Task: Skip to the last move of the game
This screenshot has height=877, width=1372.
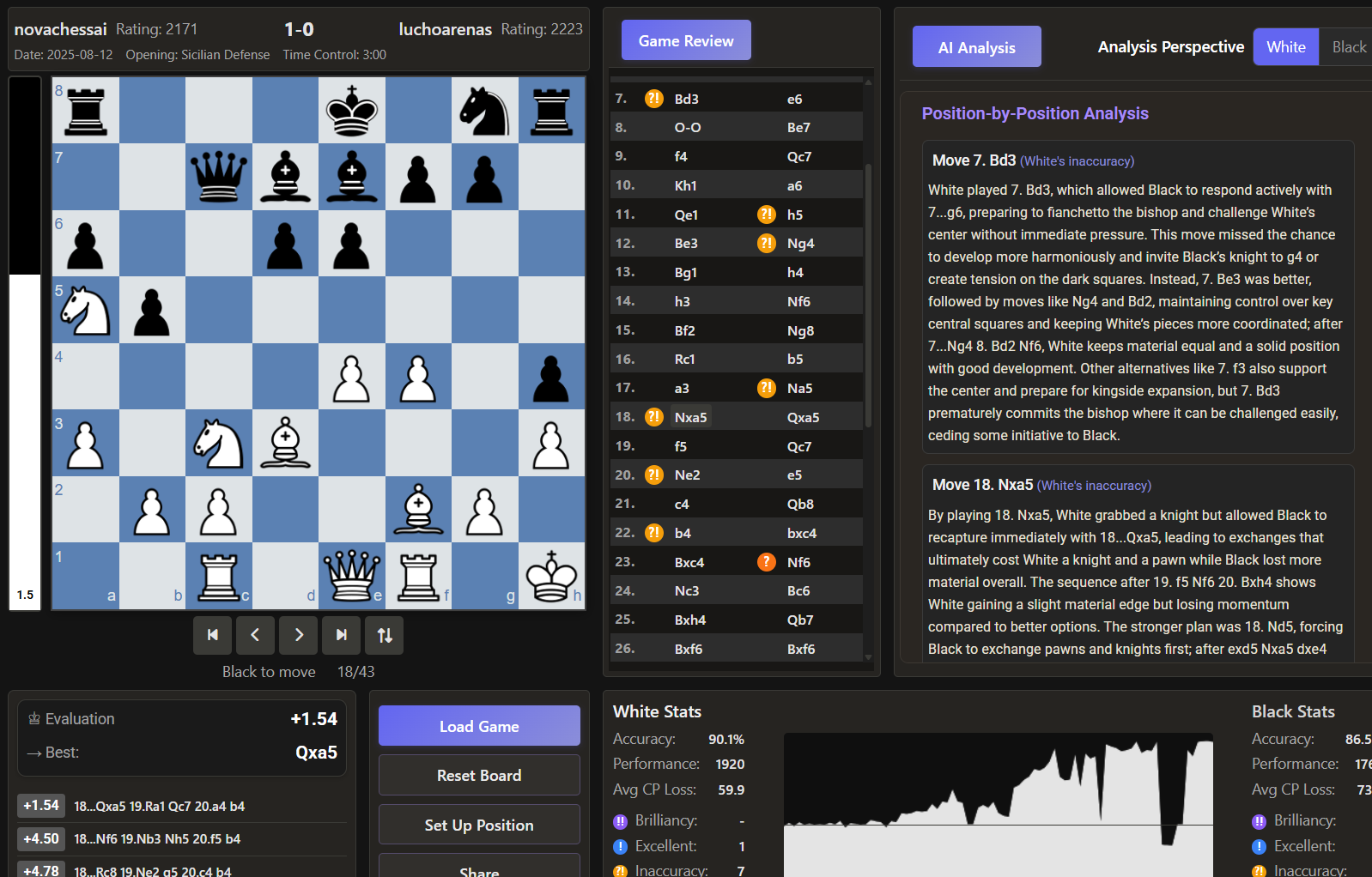Action: pos(342,635)
